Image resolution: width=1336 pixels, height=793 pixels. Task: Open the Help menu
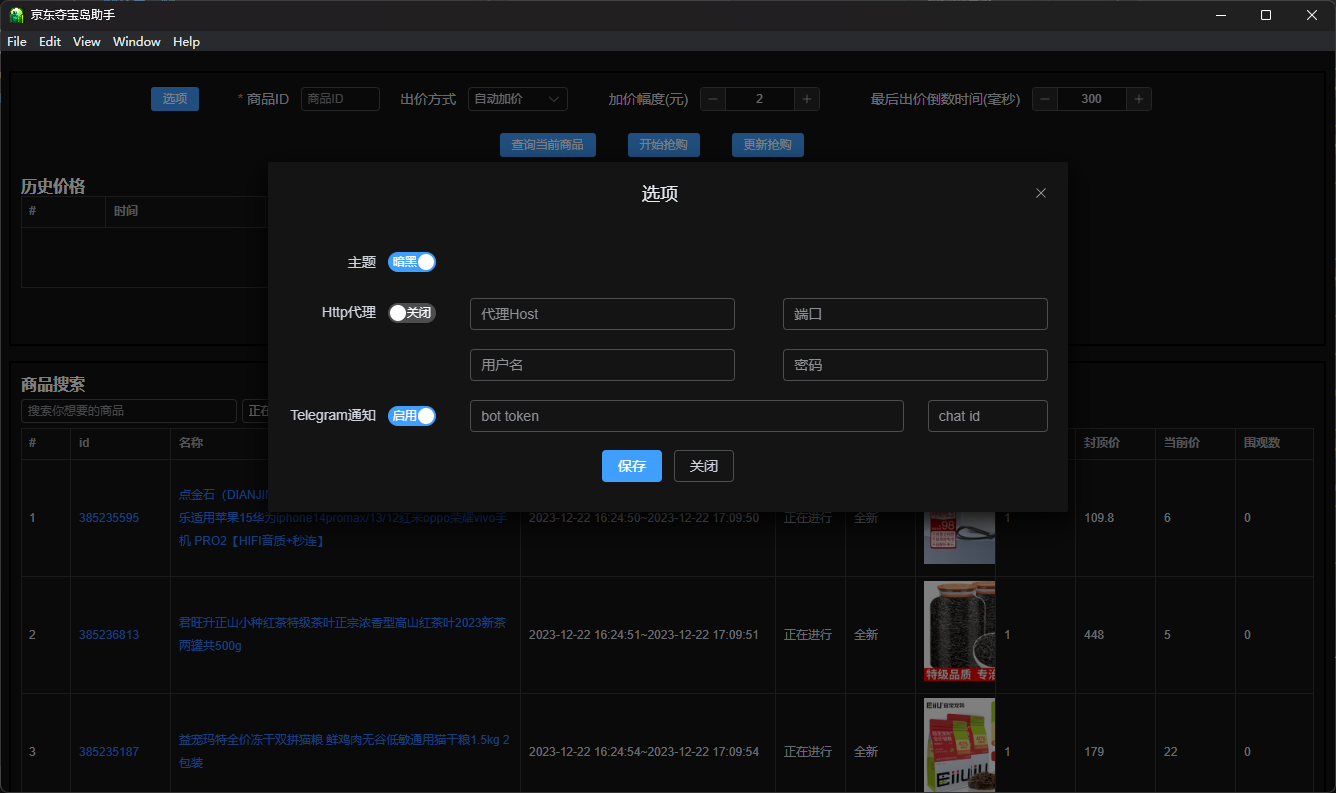click(186, 42)
